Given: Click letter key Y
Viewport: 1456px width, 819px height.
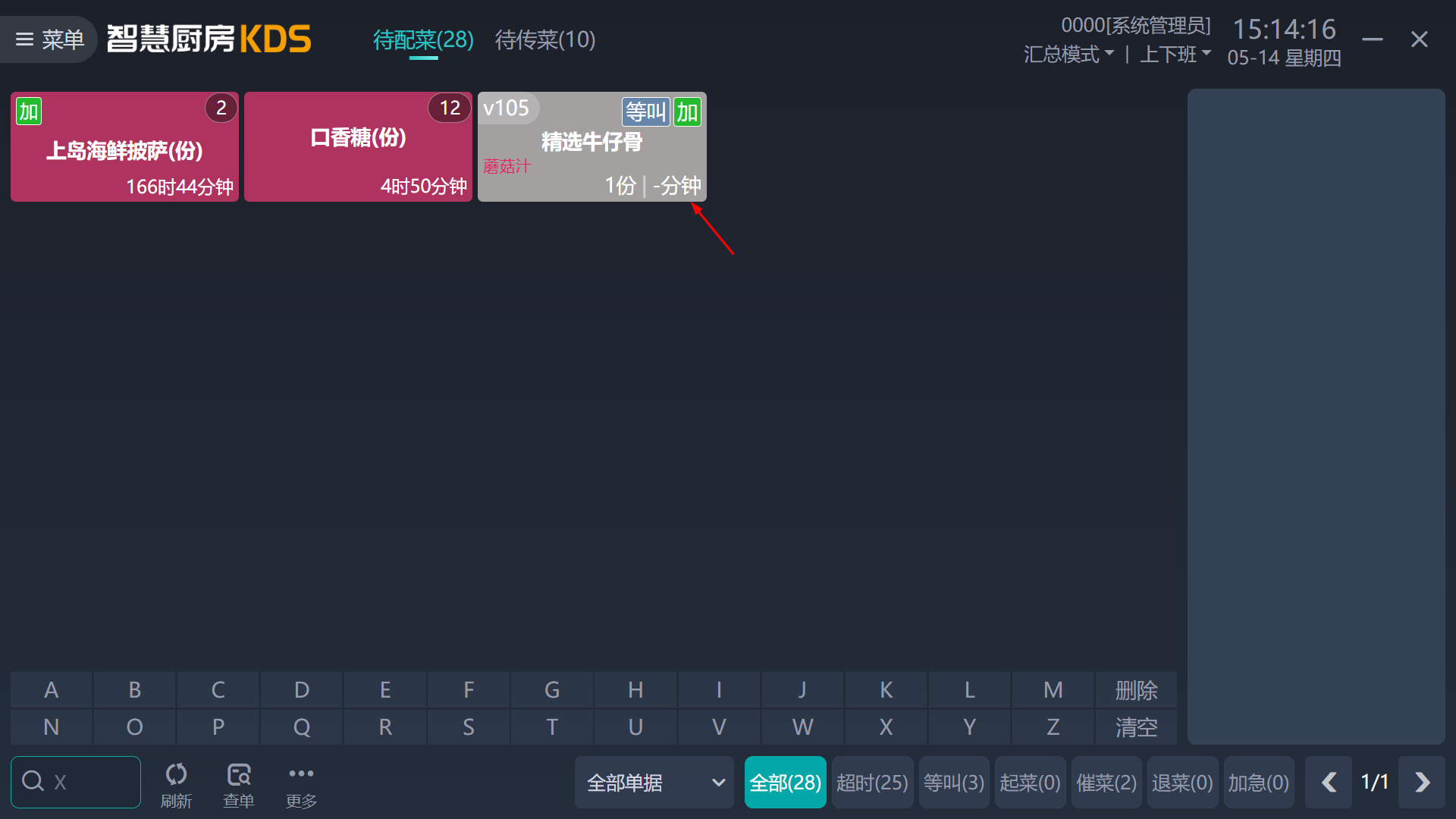Looking at the screenshot, I should click(969, 727).
